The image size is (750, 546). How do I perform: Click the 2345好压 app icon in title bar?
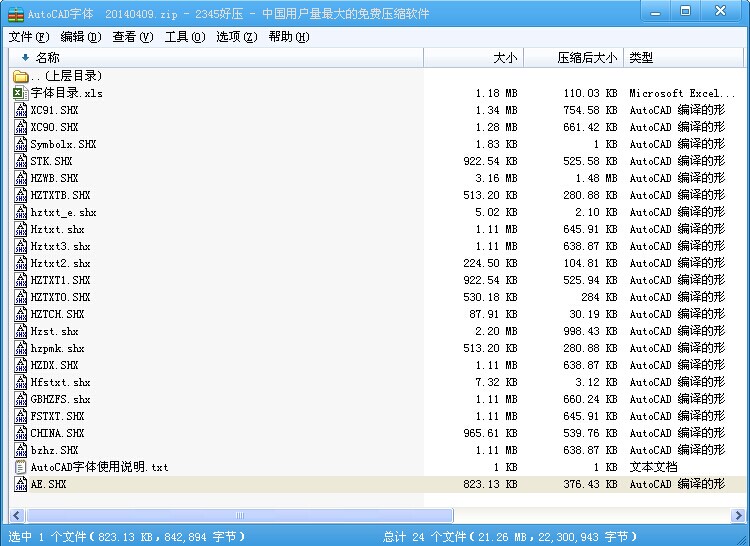point(16,14)
